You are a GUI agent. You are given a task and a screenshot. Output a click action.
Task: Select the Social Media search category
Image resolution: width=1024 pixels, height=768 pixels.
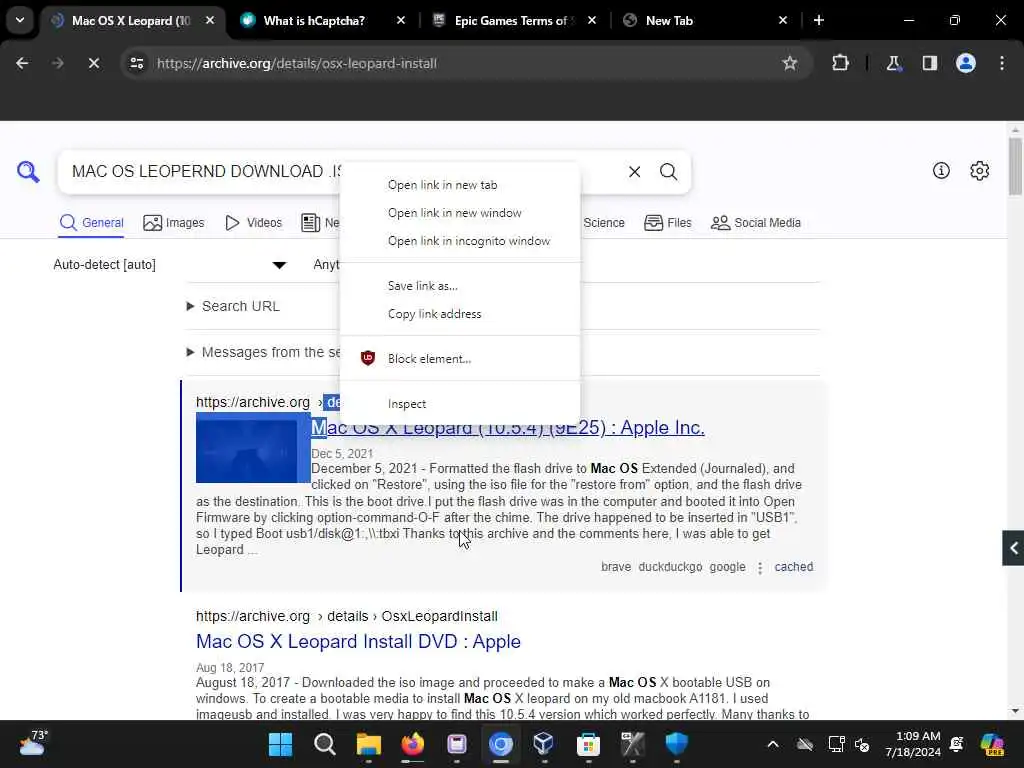tap(756, 223)
